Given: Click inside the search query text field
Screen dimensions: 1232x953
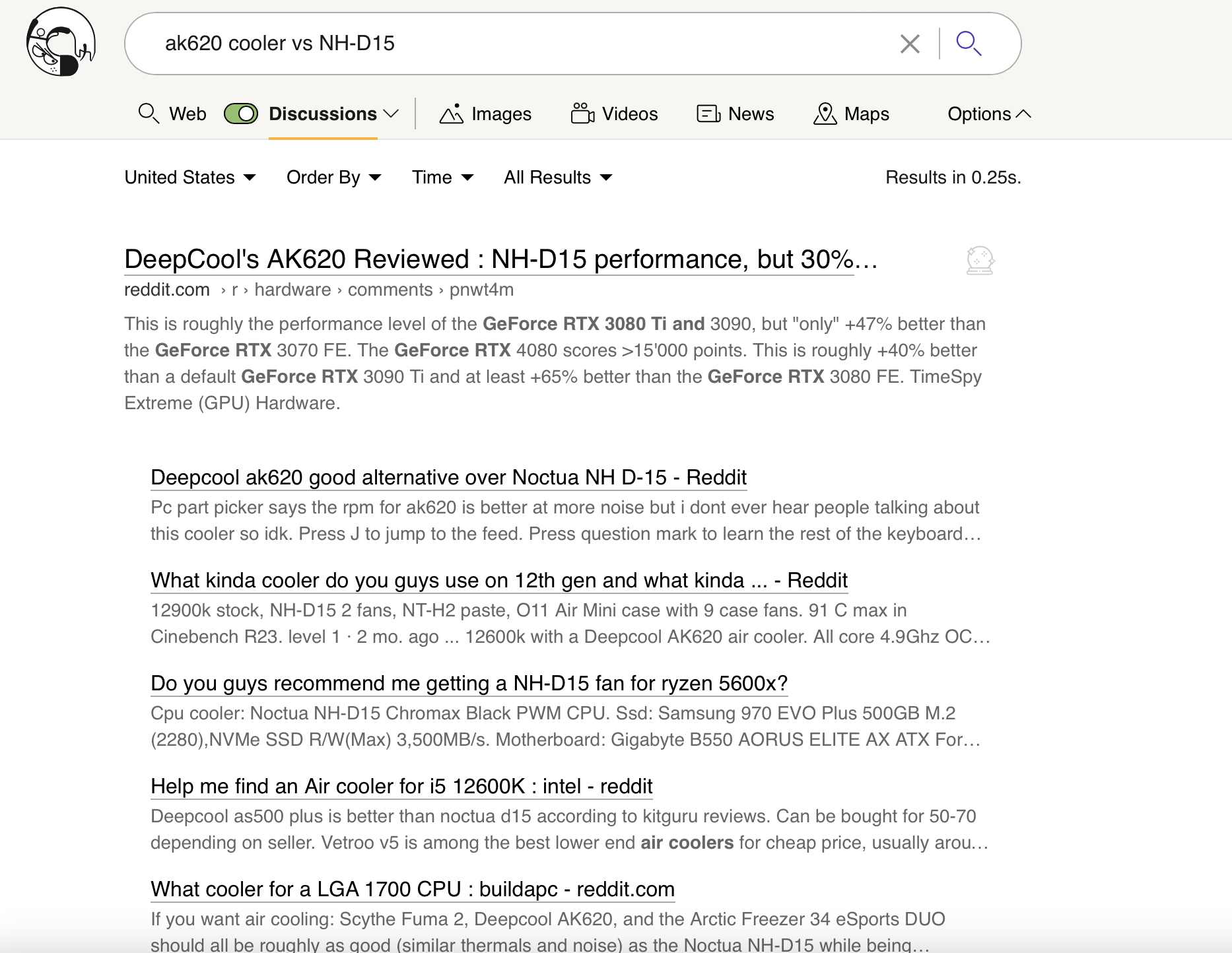Looking at the screenshot, I should (x=515, y=44).
